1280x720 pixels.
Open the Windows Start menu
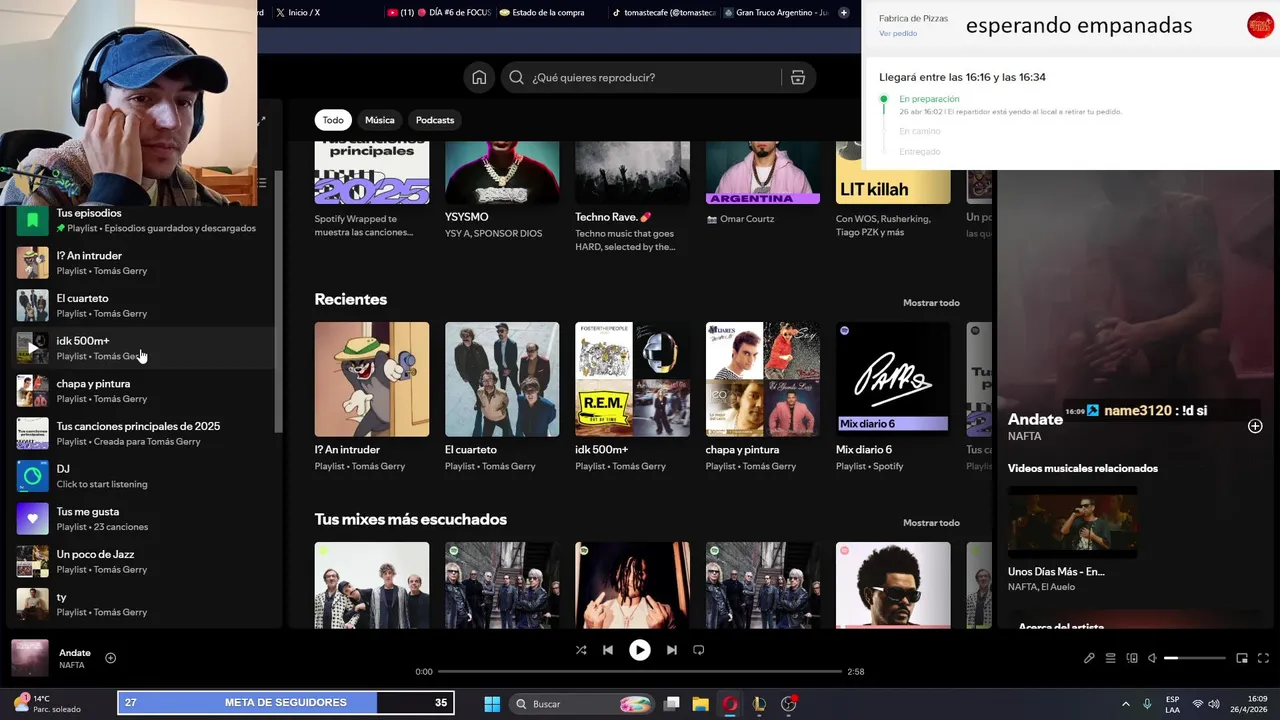pos(492,704)
